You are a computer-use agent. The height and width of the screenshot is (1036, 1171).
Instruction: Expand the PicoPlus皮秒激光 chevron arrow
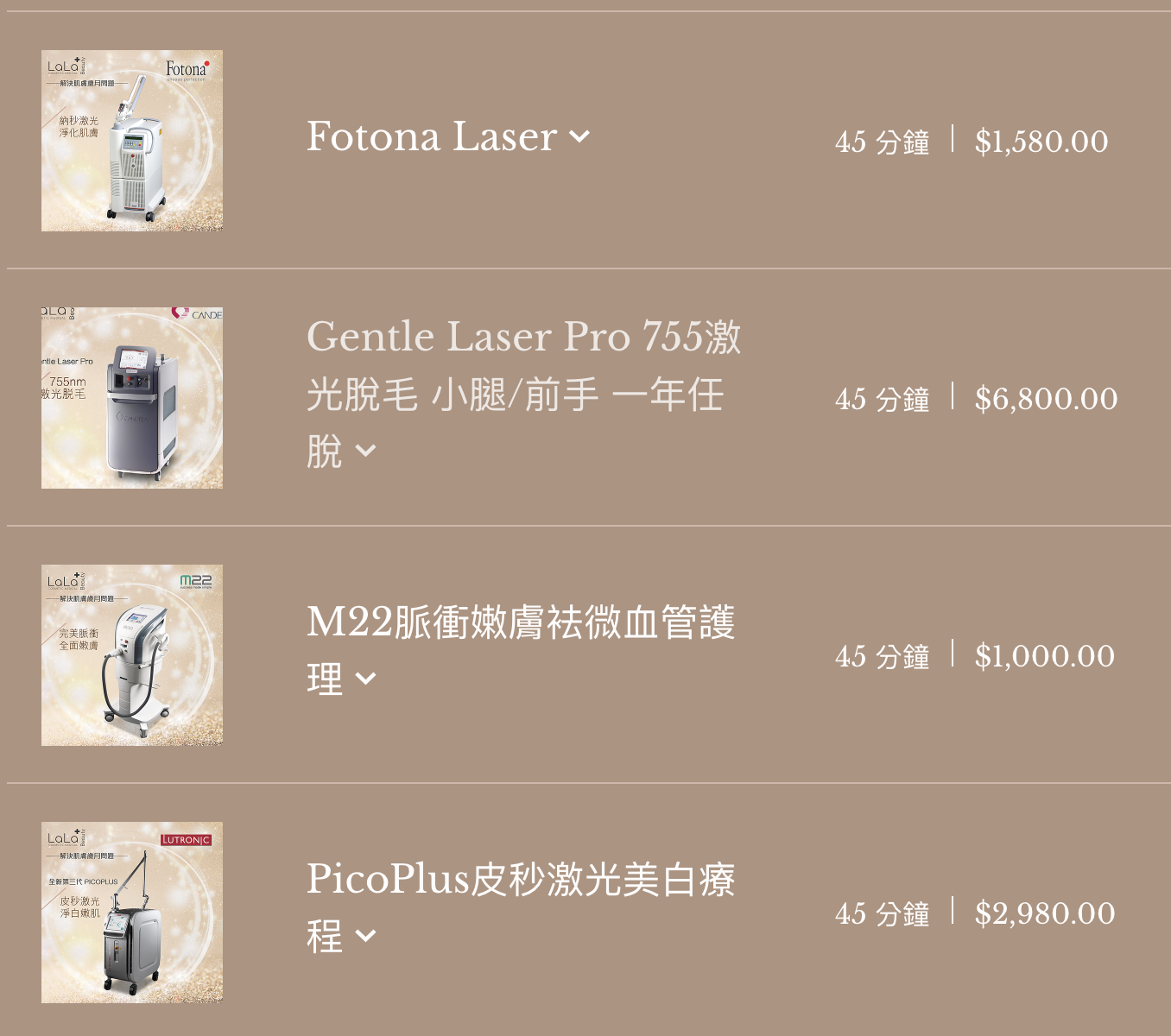tap(365, 936)
